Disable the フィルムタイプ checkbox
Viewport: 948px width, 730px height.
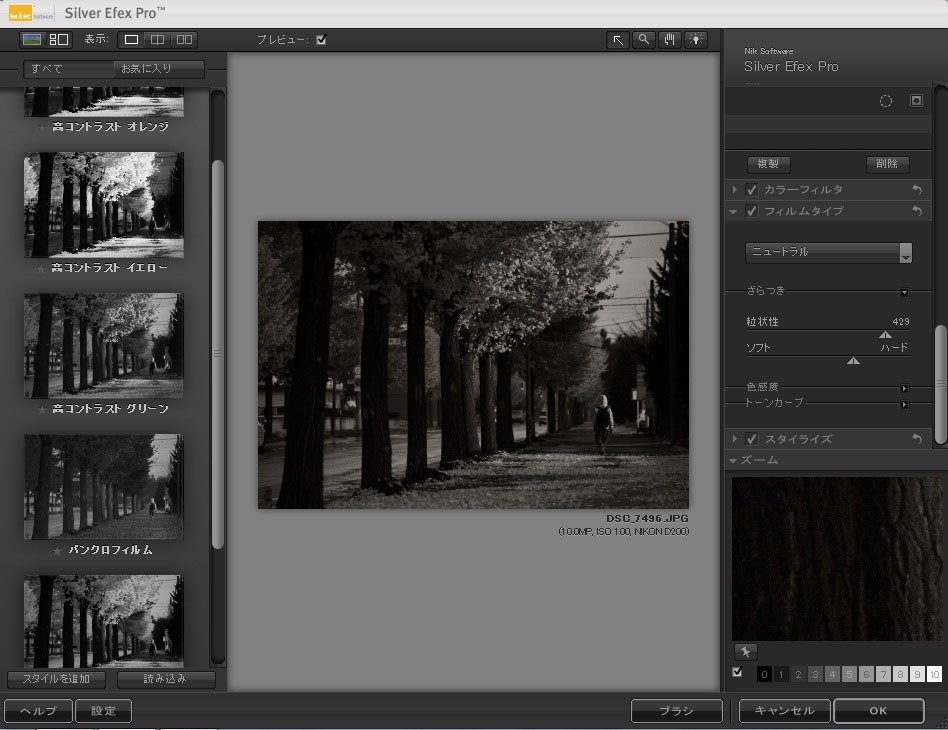pos(752,211)
